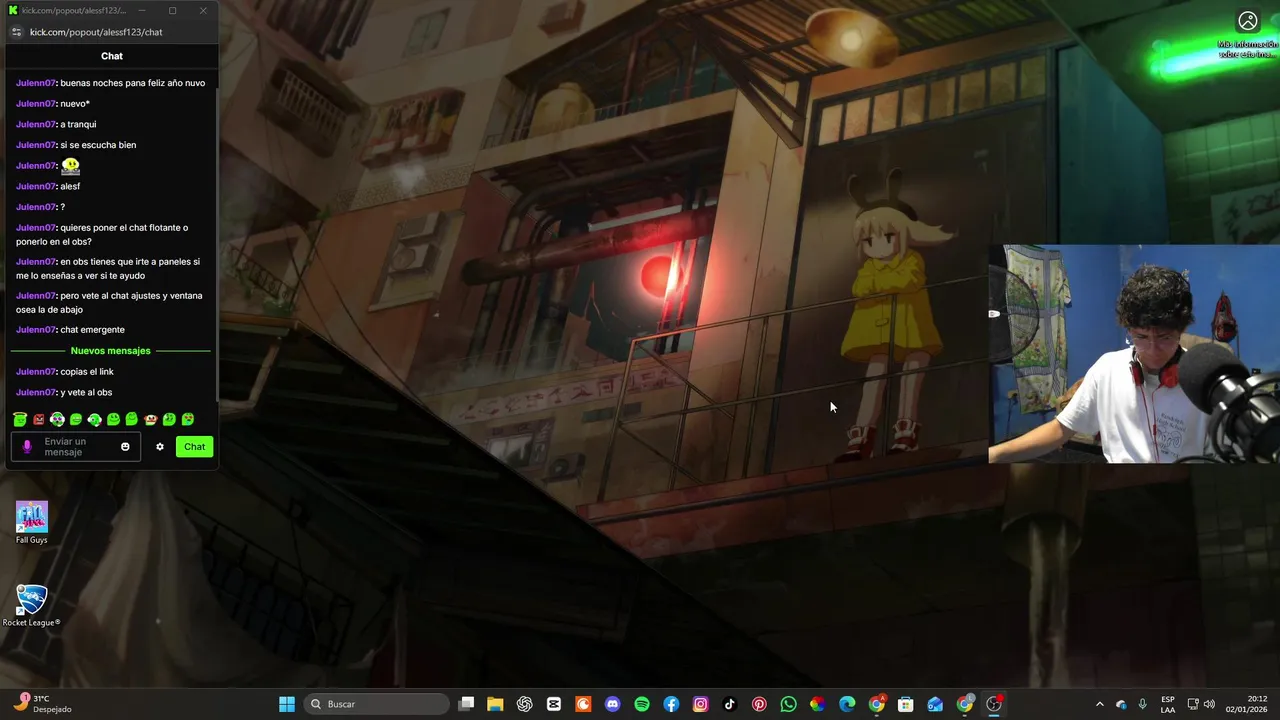Viewport: 1280px width, 720px height.
Task: Pick the red mushroom hat emote
Action: pos(151,419)
